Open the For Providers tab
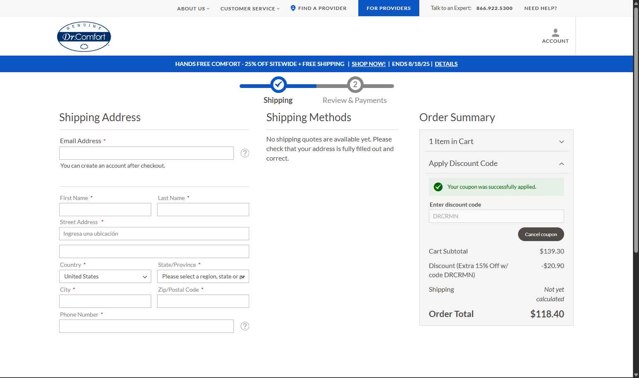 388,8
